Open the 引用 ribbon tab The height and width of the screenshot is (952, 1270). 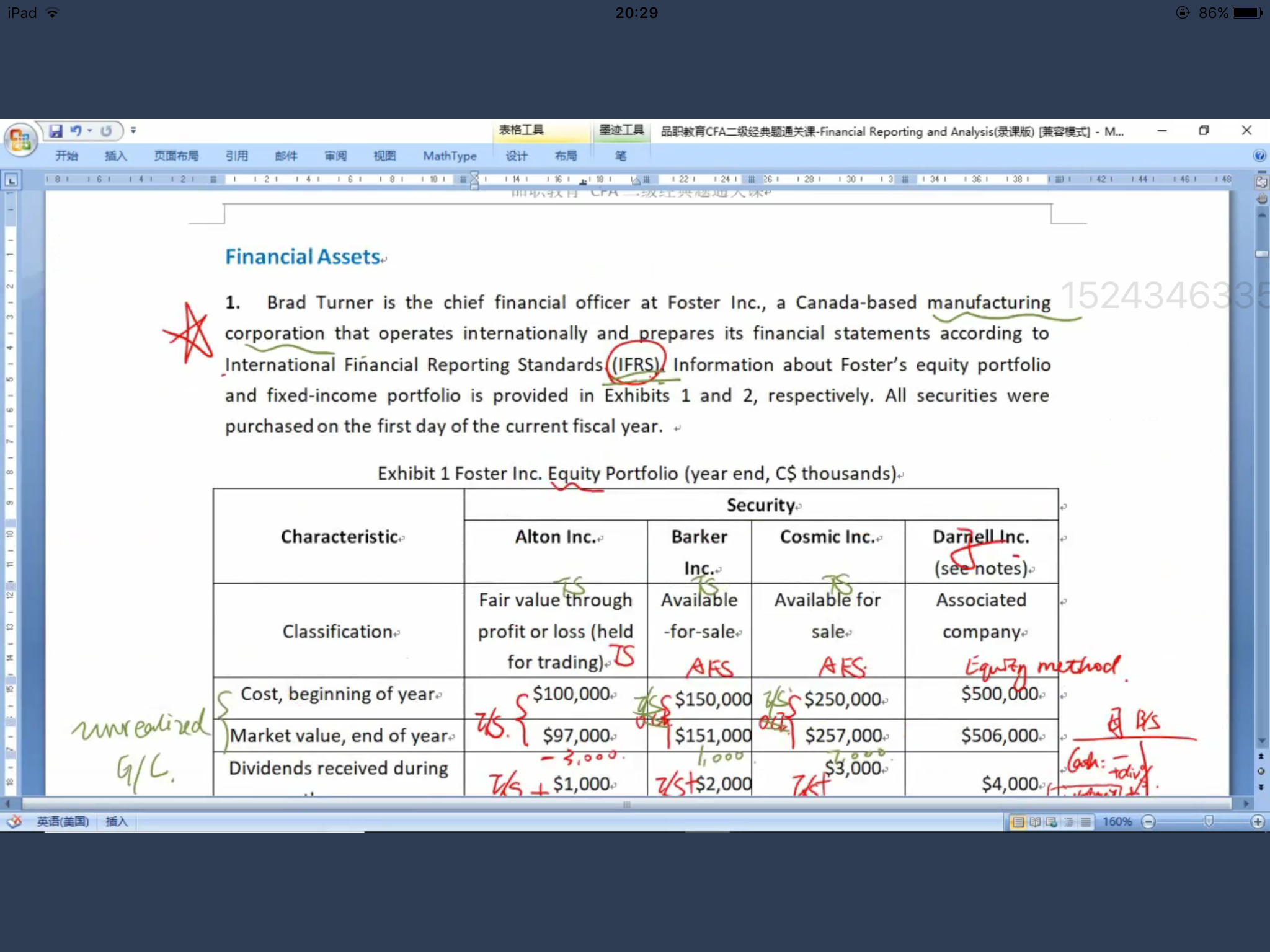click(x=237, y=156)
